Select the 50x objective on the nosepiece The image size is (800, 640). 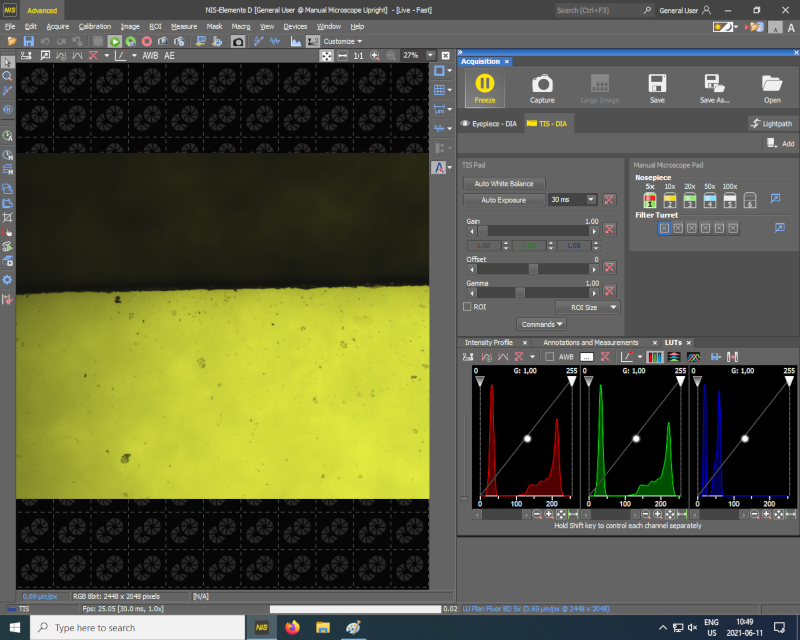(x=710, y=200)
